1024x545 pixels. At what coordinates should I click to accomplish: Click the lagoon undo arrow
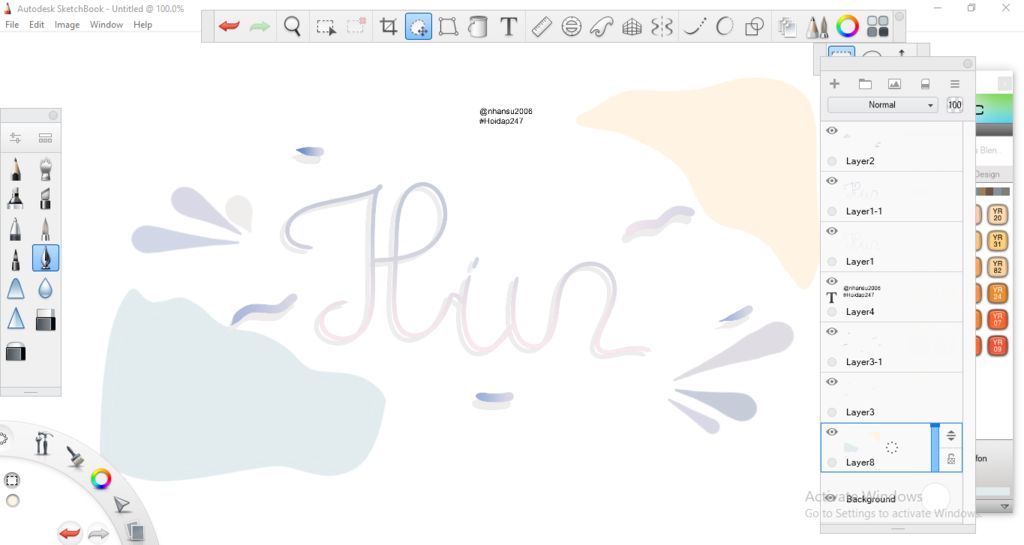tap(69, 533)
